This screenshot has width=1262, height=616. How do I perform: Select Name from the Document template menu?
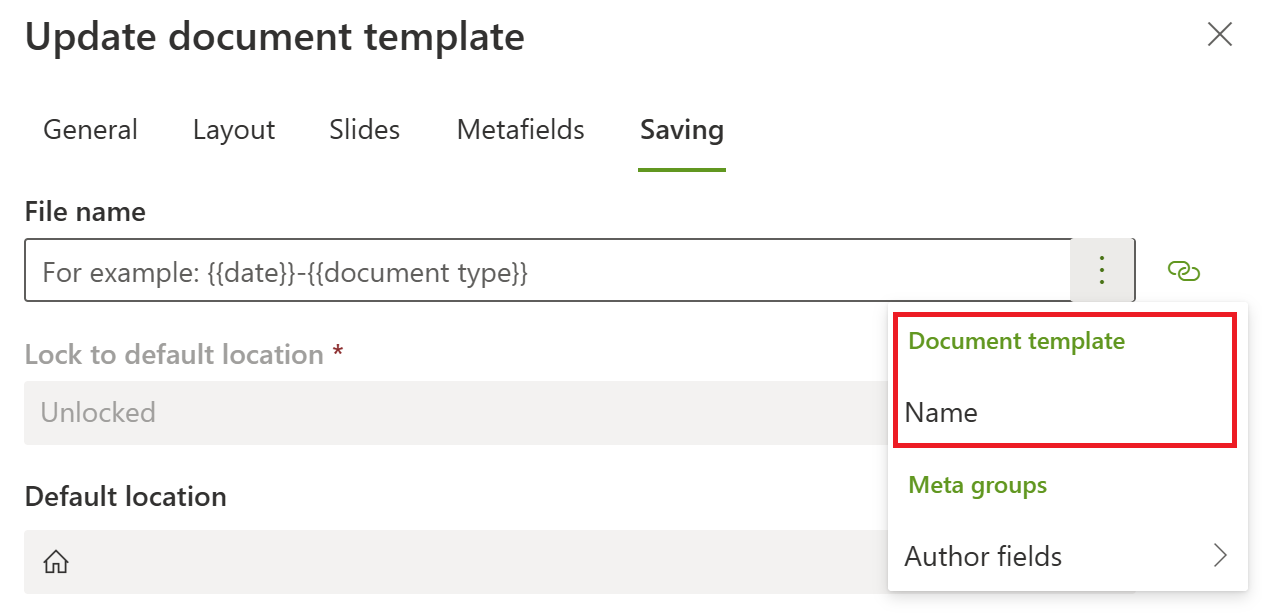tap(942, 413)
